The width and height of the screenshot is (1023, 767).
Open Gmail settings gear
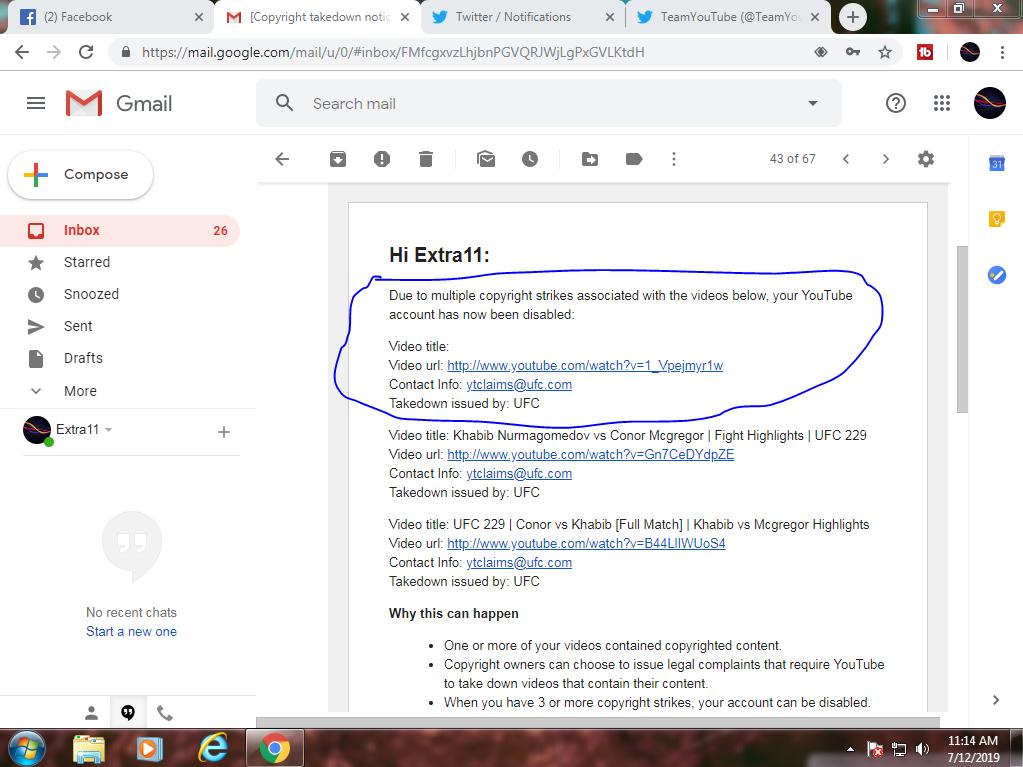926,159
